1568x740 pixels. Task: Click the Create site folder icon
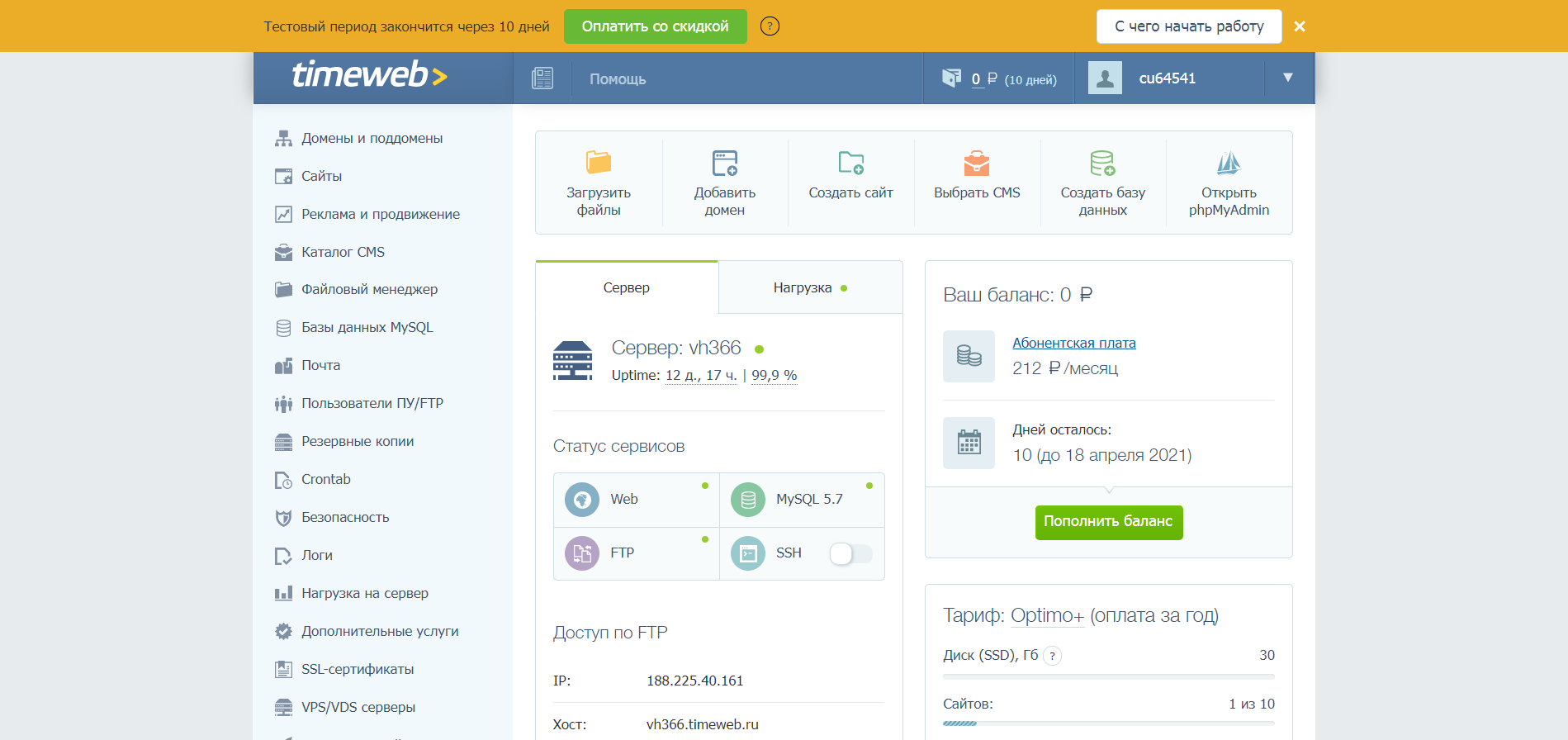tap(850, 163)
